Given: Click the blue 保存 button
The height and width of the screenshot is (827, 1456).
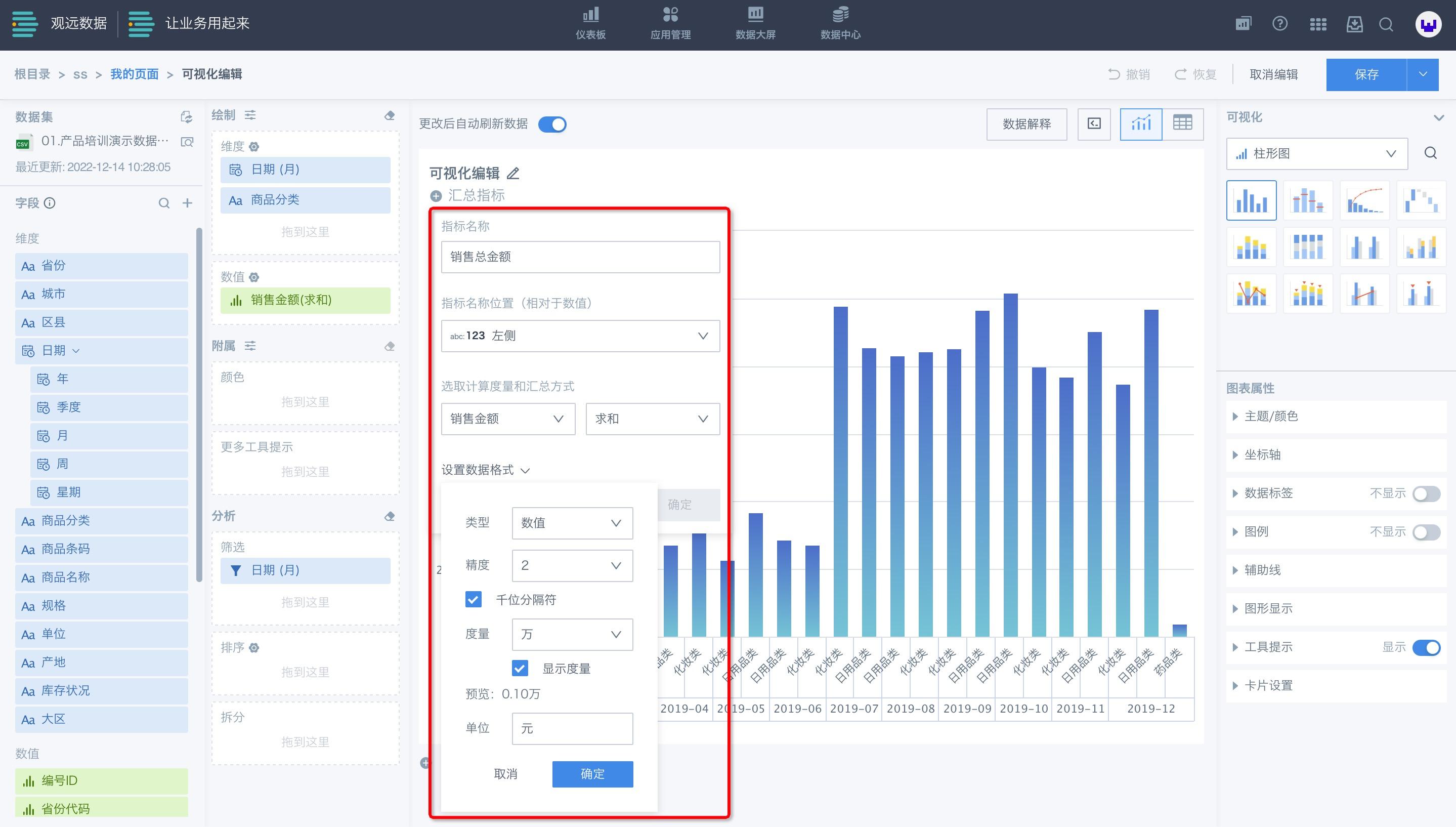Looking at the screenshot, I should 1366,74.
